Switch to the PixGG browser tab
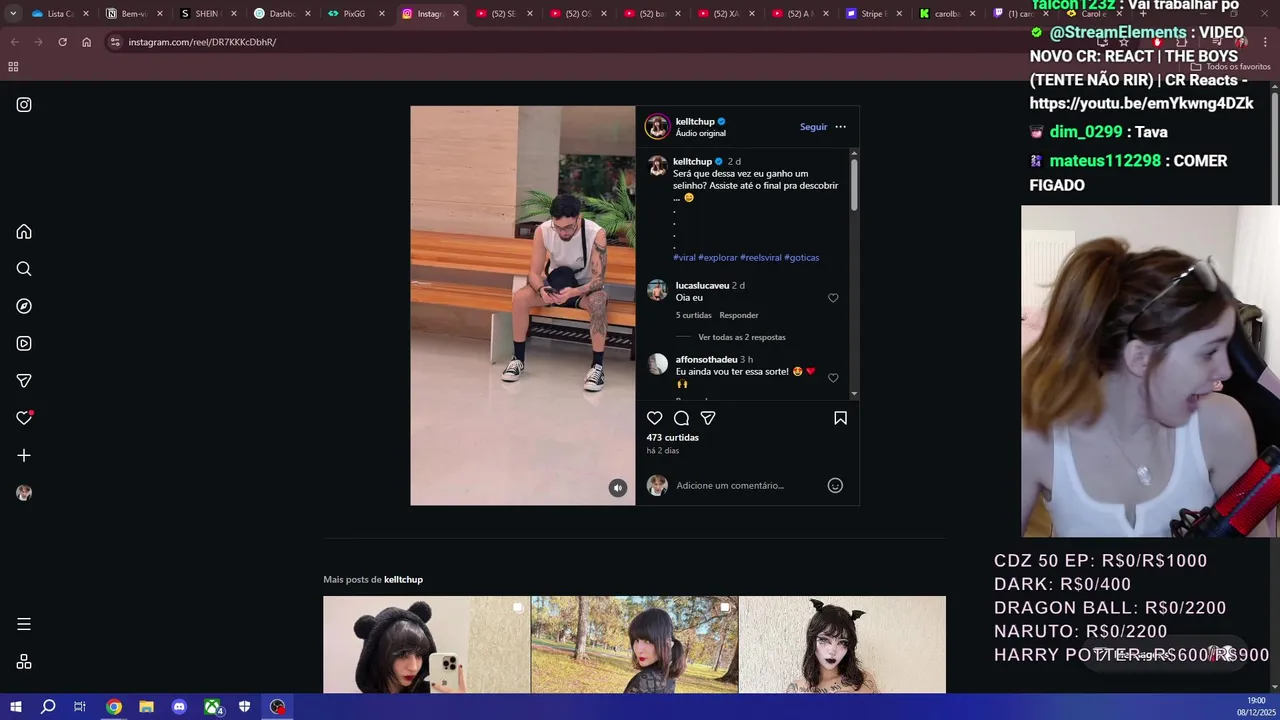The width and height of the screenshot is (1280, 720). pyautogui.click(x=356, y=14)
